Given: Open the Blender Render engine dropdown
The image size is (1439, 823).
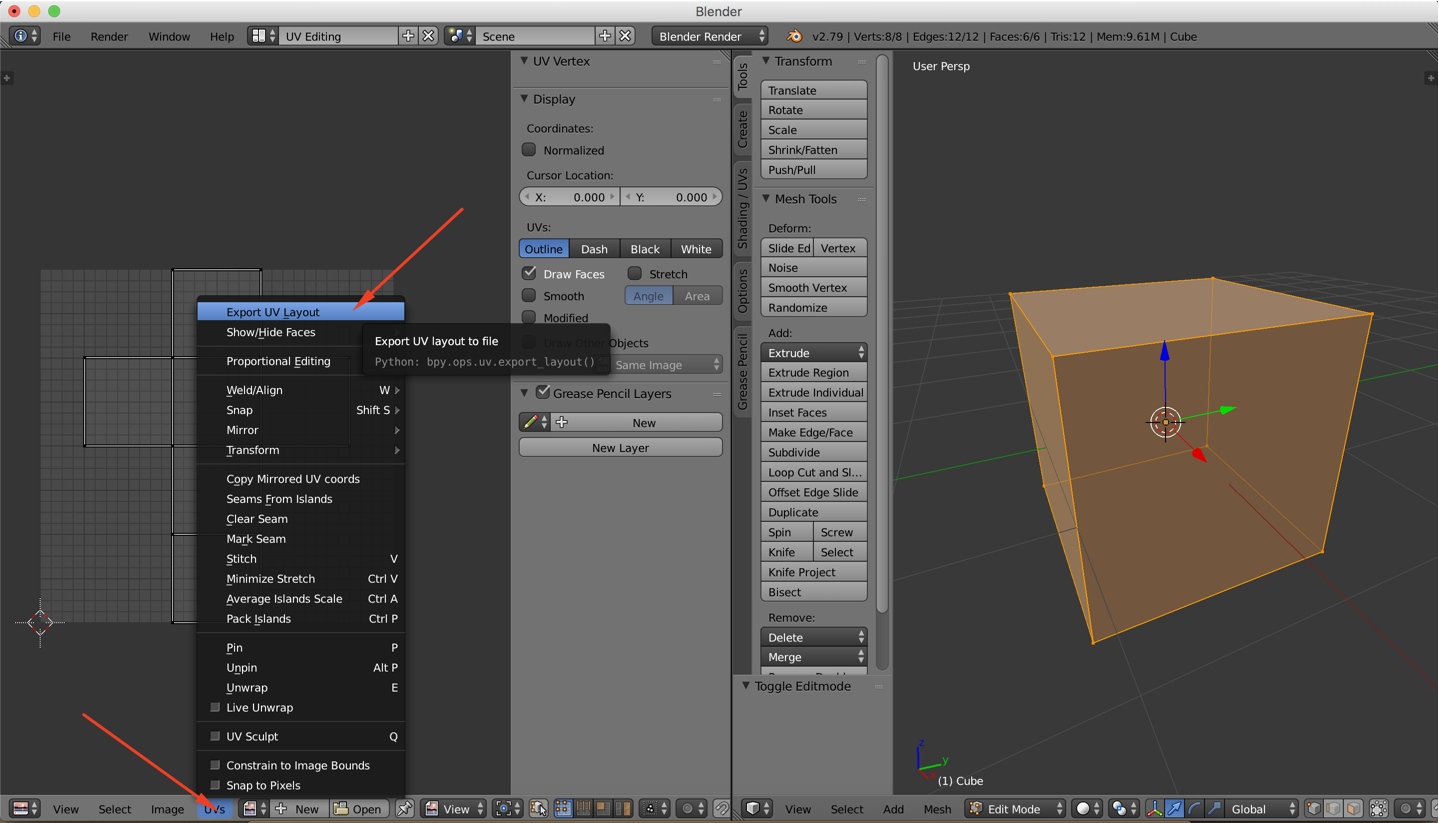Looking at the screenshot, I should 710,36.
